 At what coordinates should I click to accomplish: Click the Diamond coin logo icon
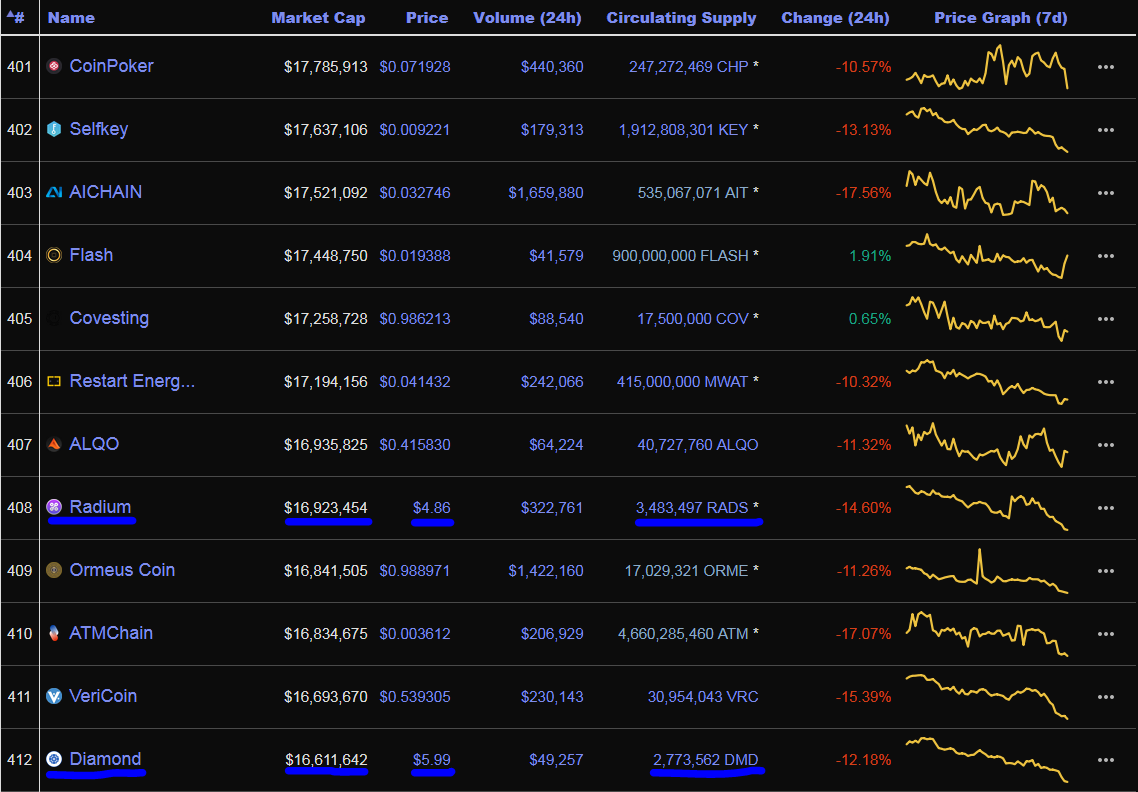pos(54,759)
